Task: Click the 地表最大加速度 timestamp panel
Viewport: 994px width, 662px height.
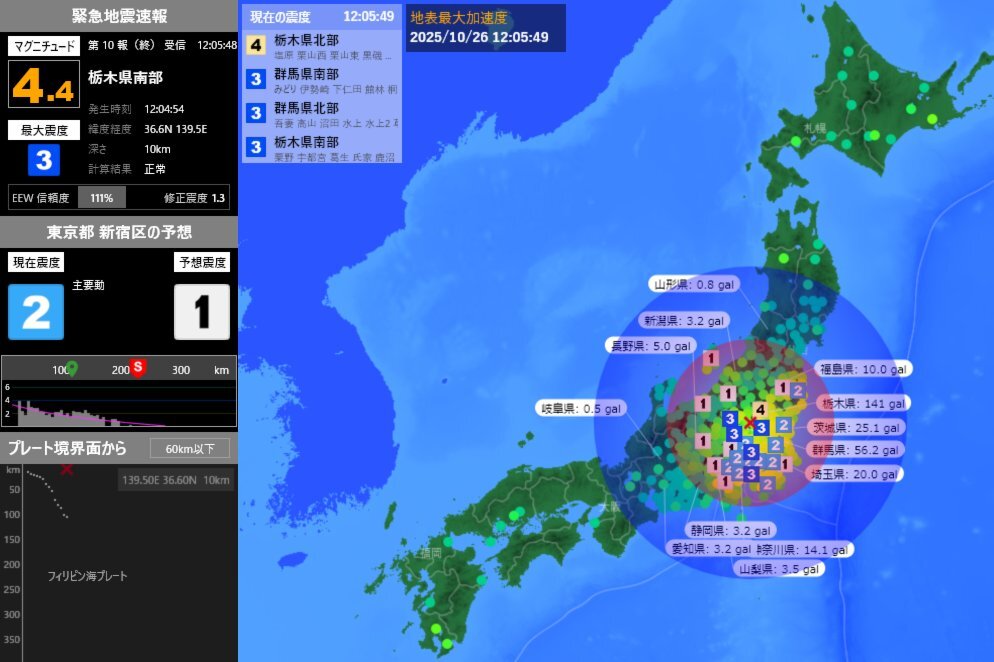Action: pos(485,28)
